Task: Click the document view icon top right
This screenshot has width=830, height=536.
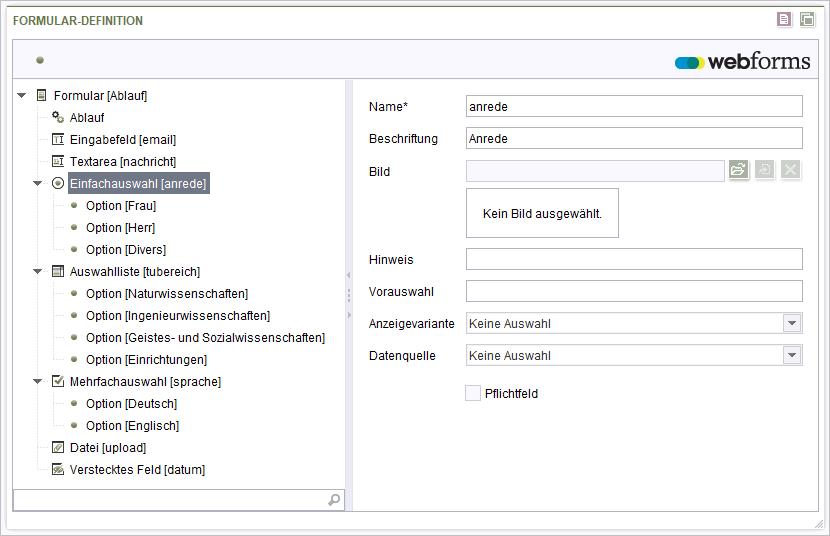Action: click(784, 20)
